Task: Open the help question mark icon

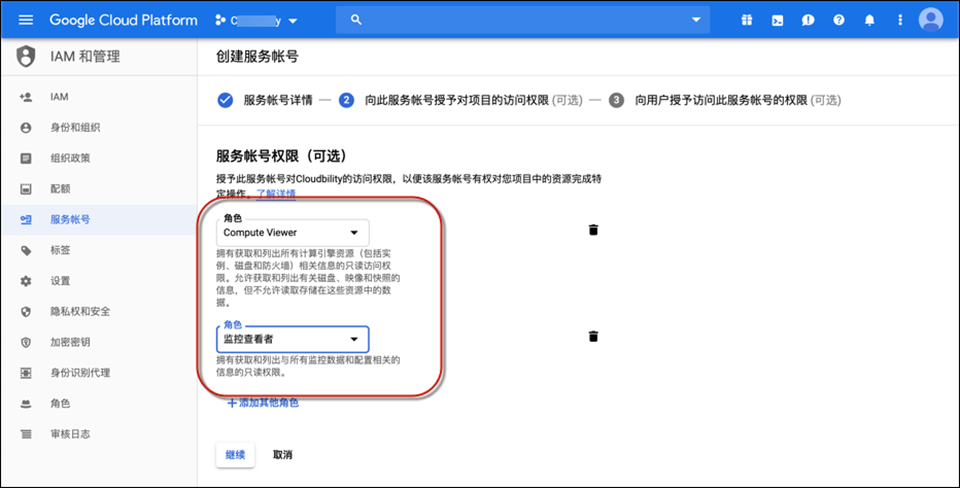Action: pyautogui.click(x=839, y=20)
